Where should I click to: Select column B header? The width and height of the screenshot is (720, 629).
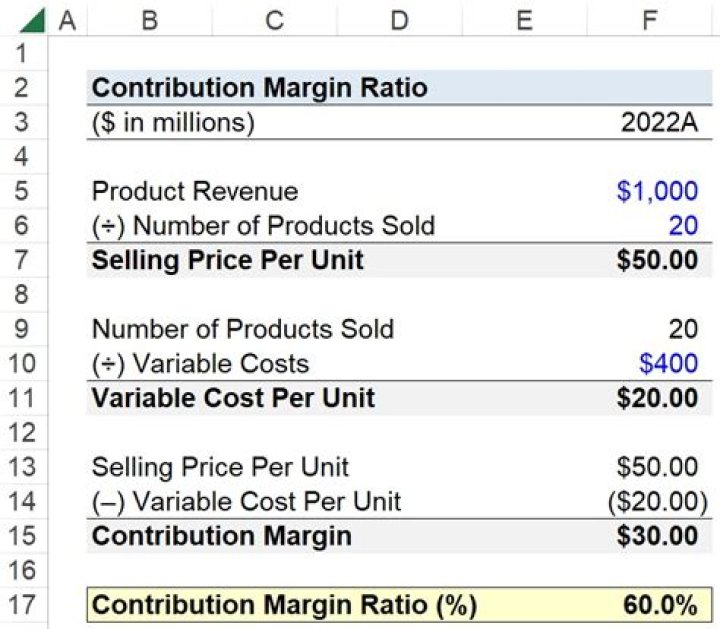(149, 19)
